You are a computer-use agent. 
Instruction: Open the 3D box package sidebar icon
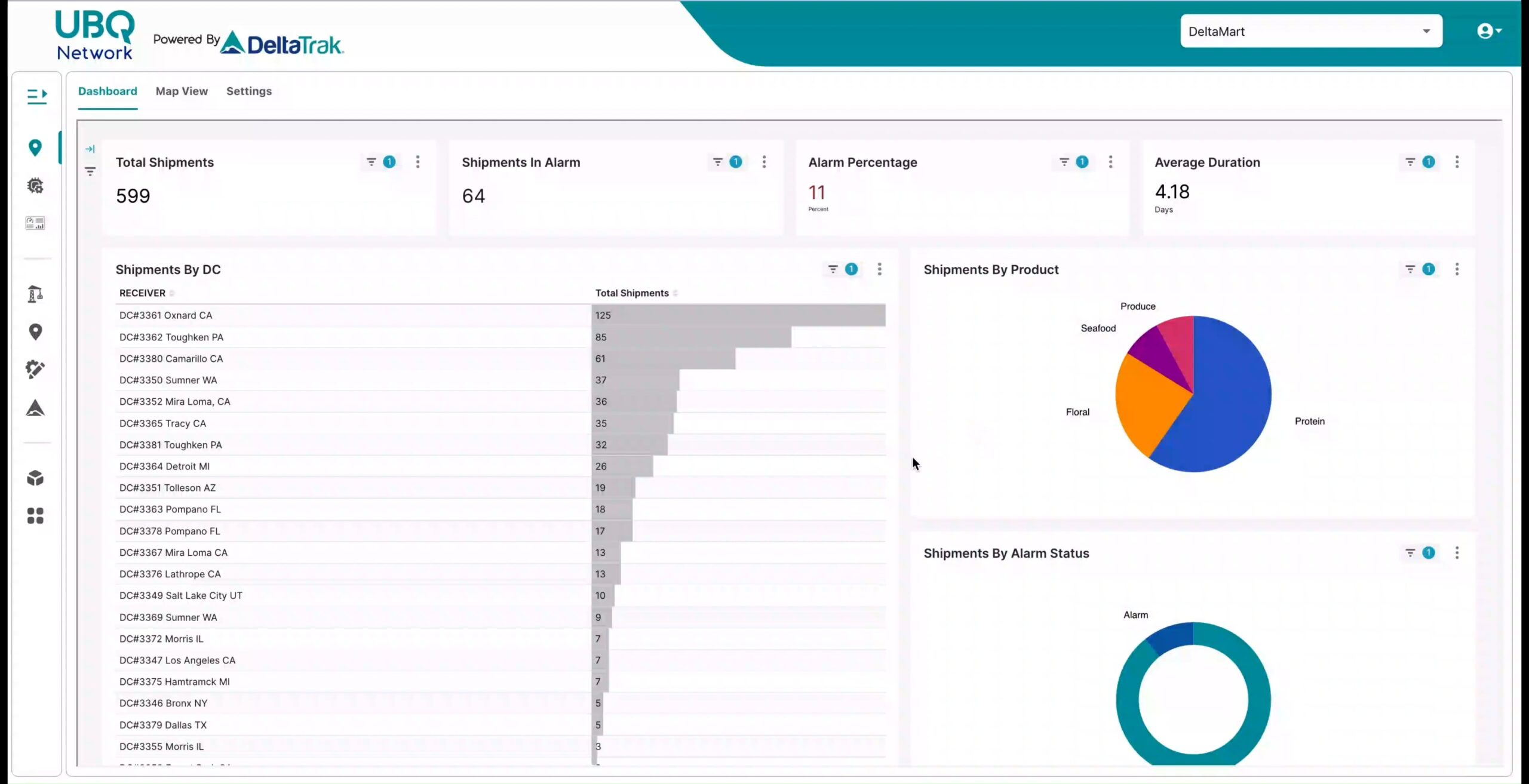(x=35, y=478)
